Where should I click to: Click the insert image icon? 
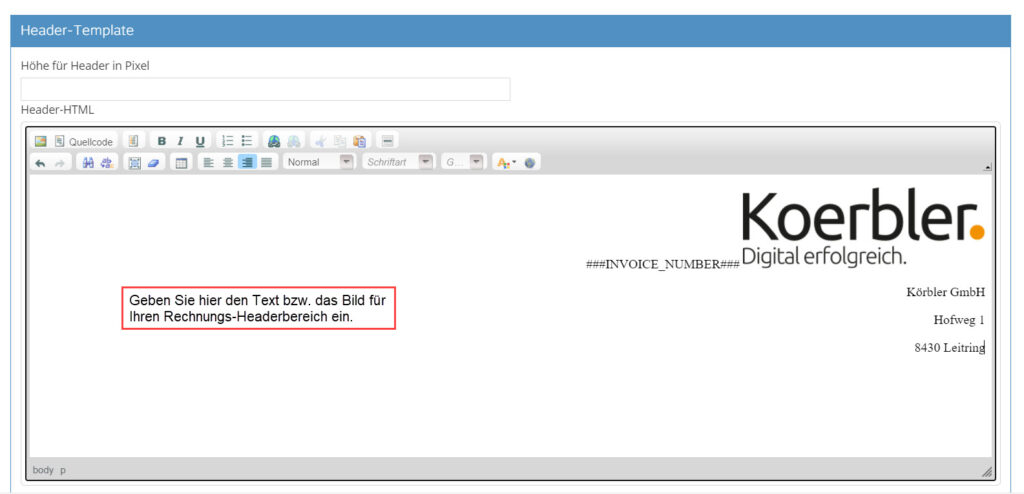40,141
